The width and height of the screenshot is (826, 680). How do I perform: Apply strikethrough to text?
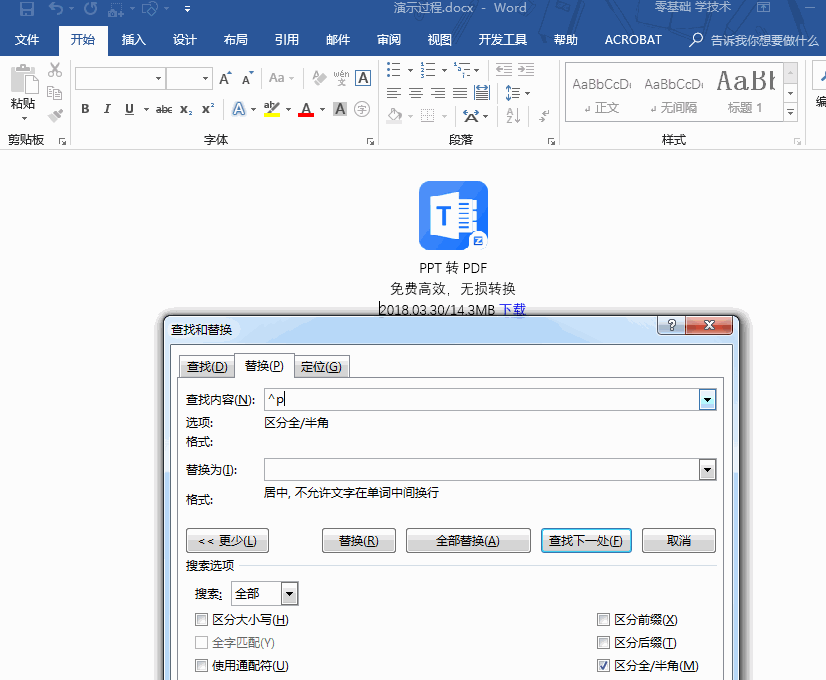tap(164, 109)
